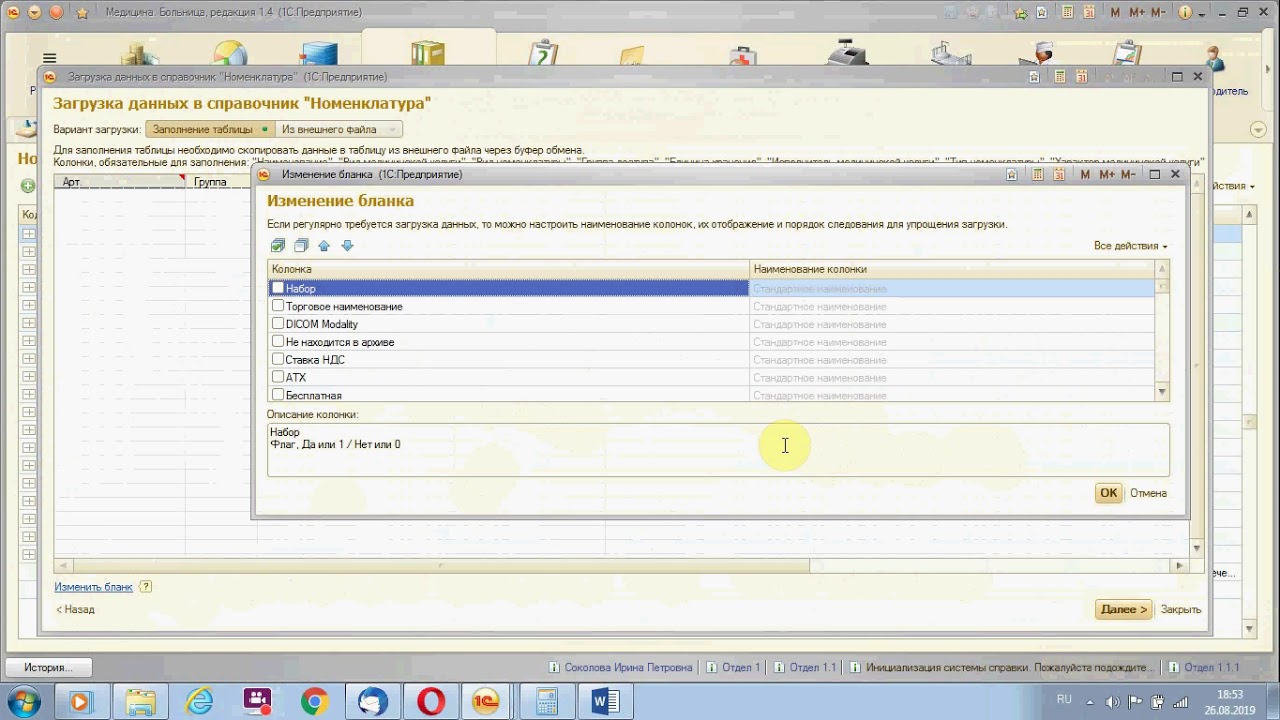Click the help question mark next to Изменить бланк
This screenshot has width=1280, height=720.
coord(146,587)
